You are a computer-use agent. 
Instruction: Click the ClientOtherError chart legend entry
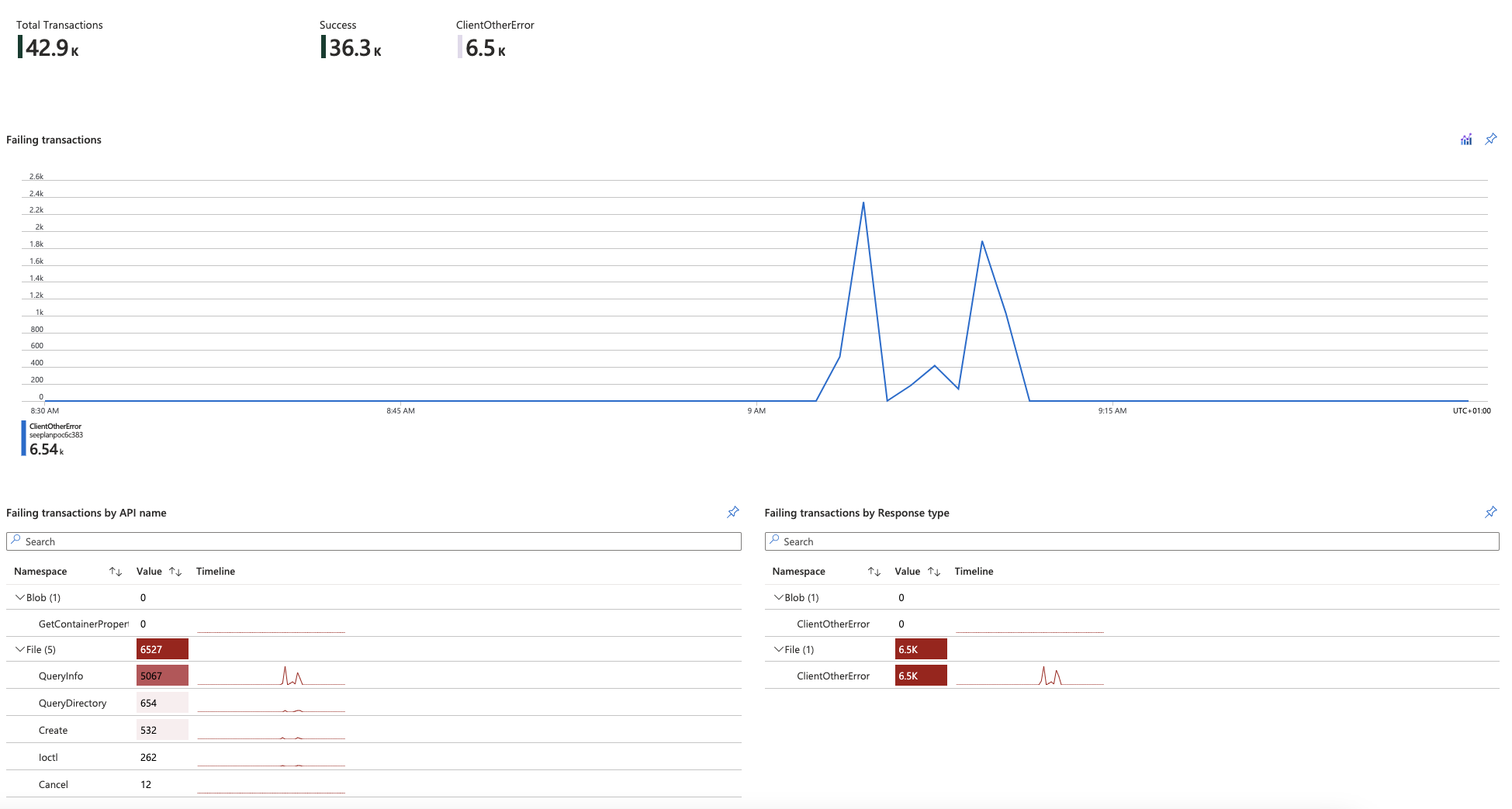tap(54, 438)
